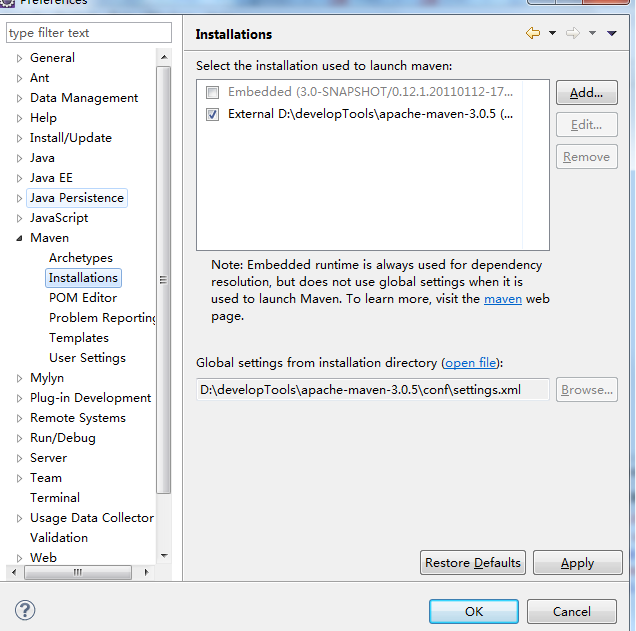The height and width of the screenshot is (631, 636).
Task: Cancel the Preferences dialog
Action: pos(572,612)
